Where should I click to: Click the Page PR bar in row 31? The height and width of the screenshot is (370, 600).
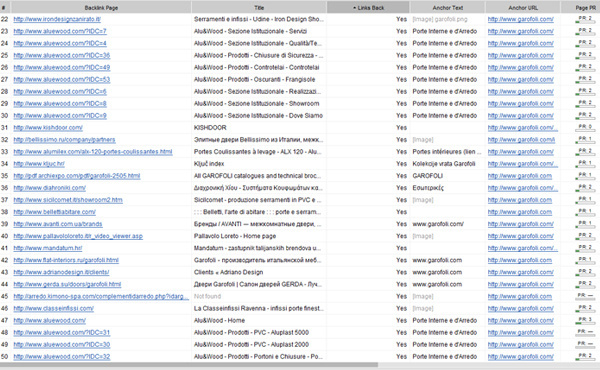point(585,128)
